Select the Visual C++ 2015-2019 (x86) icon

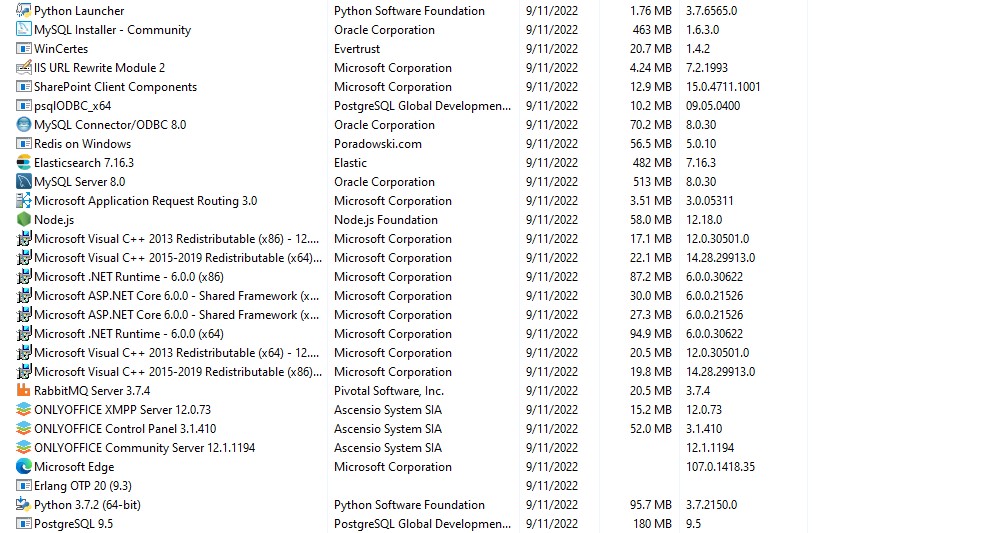click(23, 371)
